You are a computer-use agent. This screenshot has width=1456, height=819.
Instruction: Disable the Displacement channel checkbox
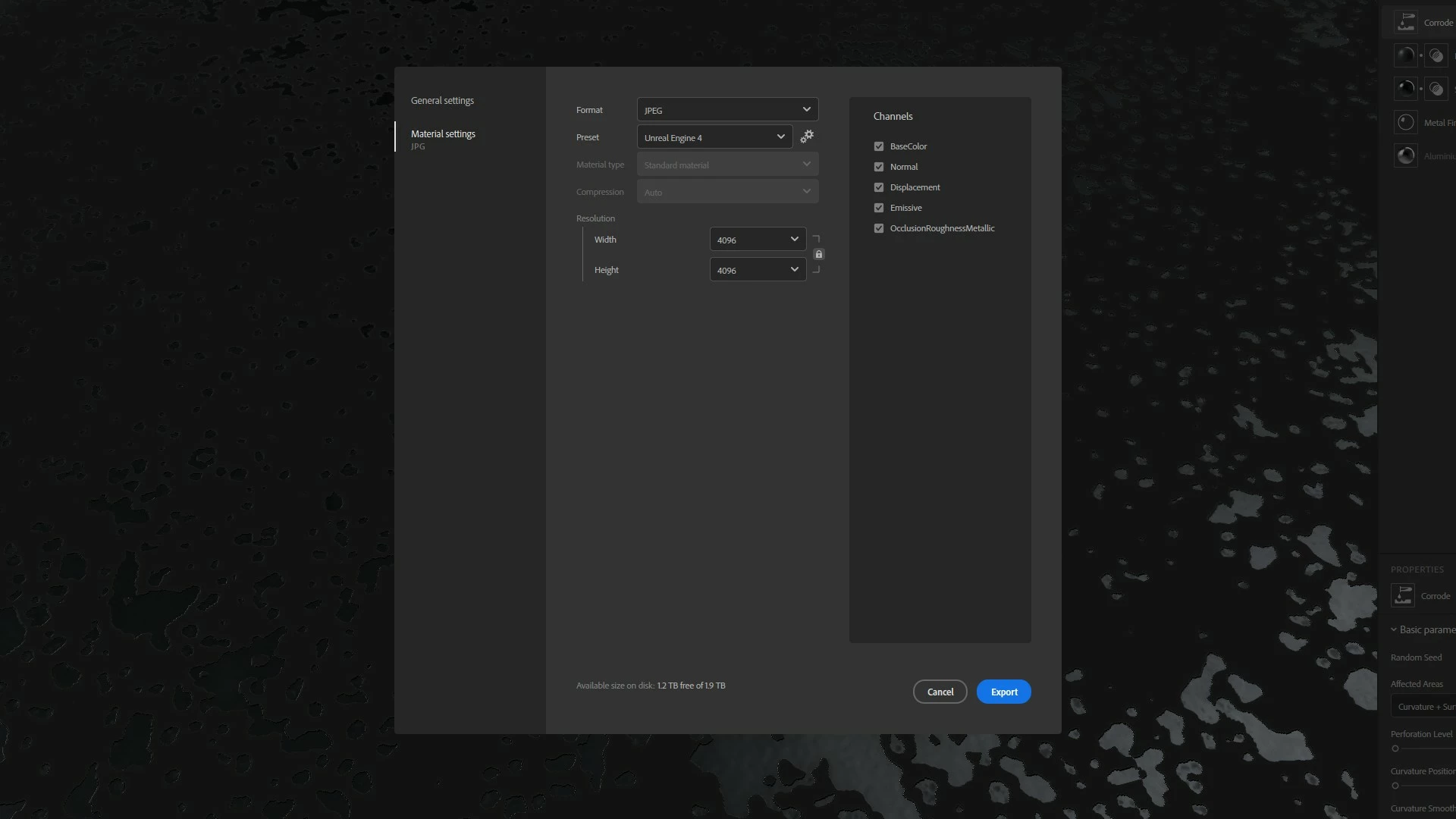coord(879,187)
